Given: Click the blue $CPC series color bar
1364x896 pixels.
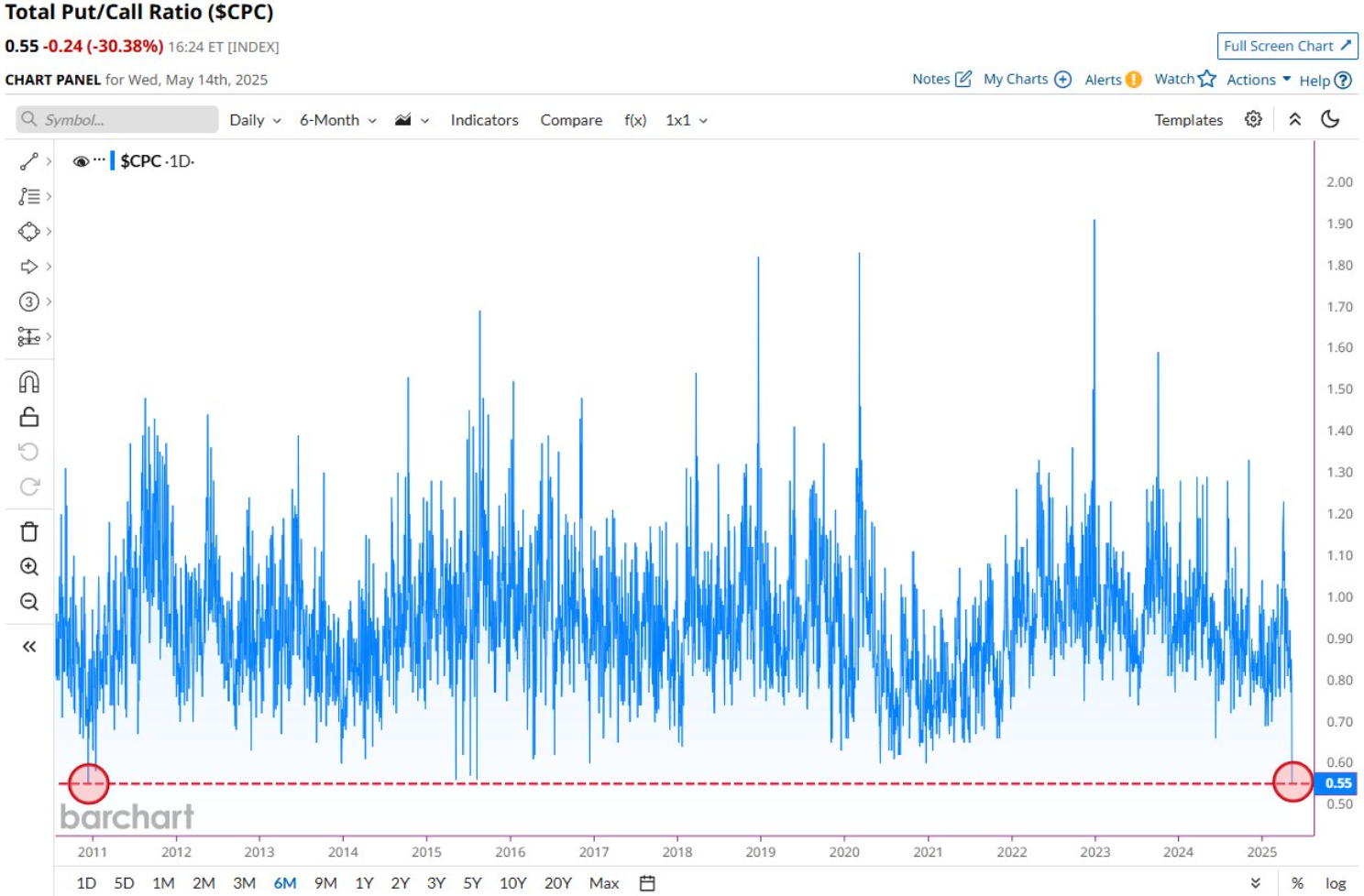Looking at the screenshot, I should [x=112, y=161].
